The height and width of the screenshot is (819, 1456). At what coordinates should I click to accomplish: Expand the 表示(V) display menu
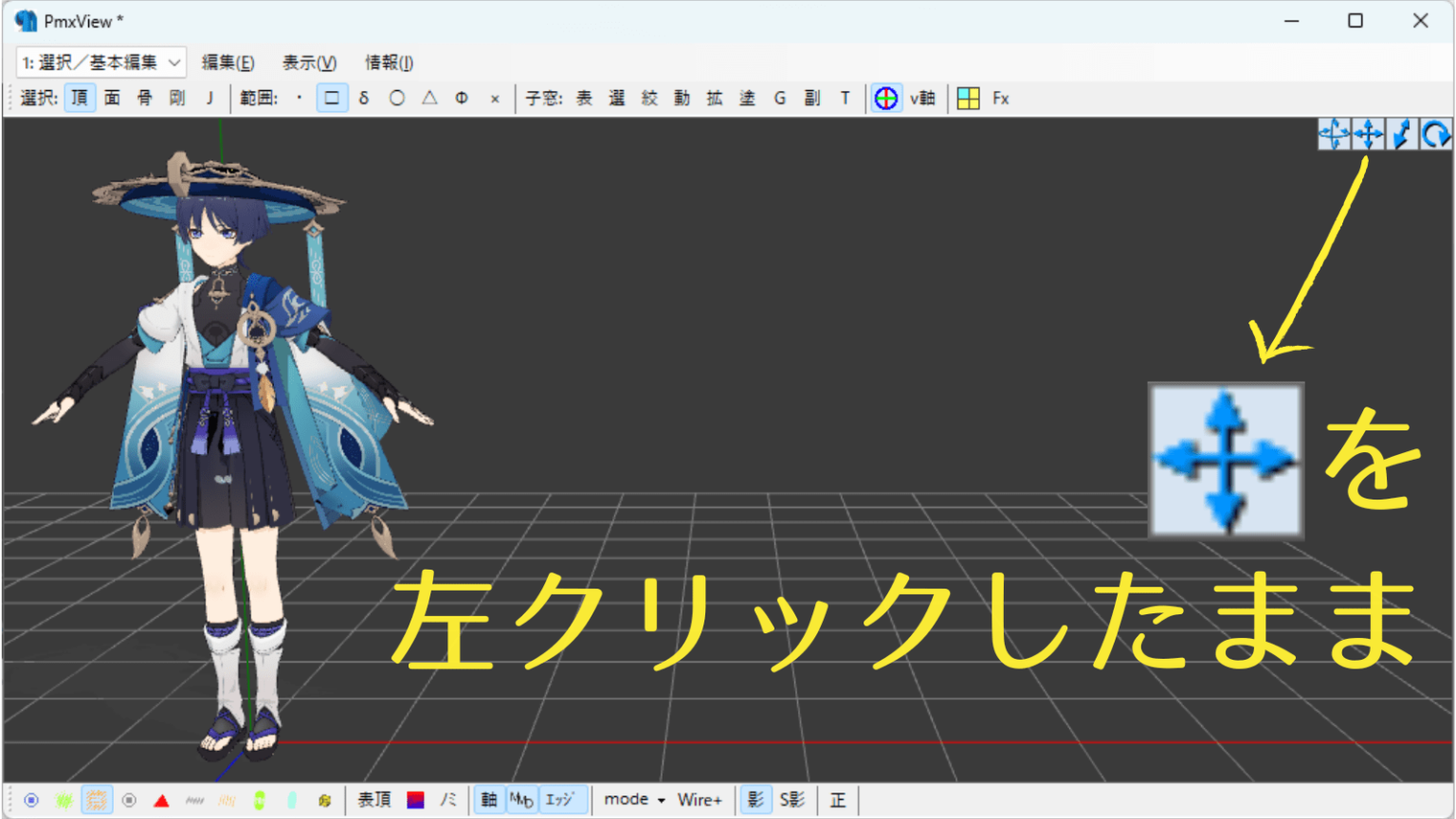[x=308, y=62]
